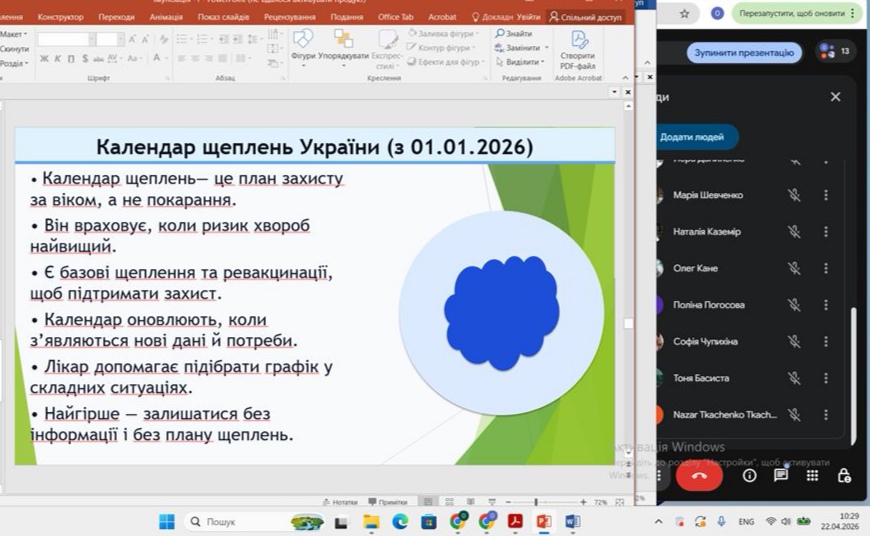Click the Додати людей button
This screenshot has height=536, width=870.
click(694, 137)
